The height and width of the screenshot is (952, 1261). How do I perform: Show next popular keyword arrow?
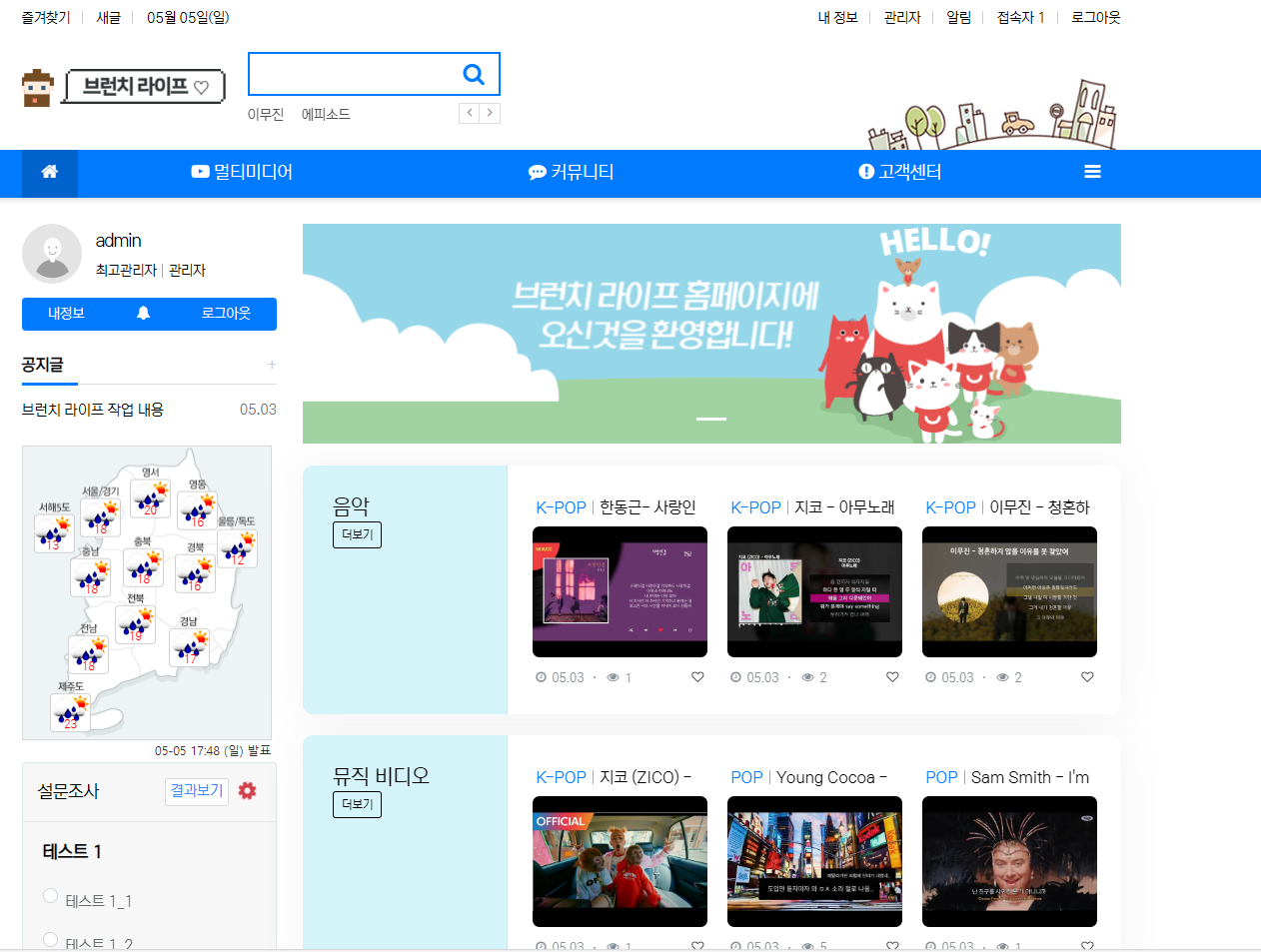click(490, 113)
